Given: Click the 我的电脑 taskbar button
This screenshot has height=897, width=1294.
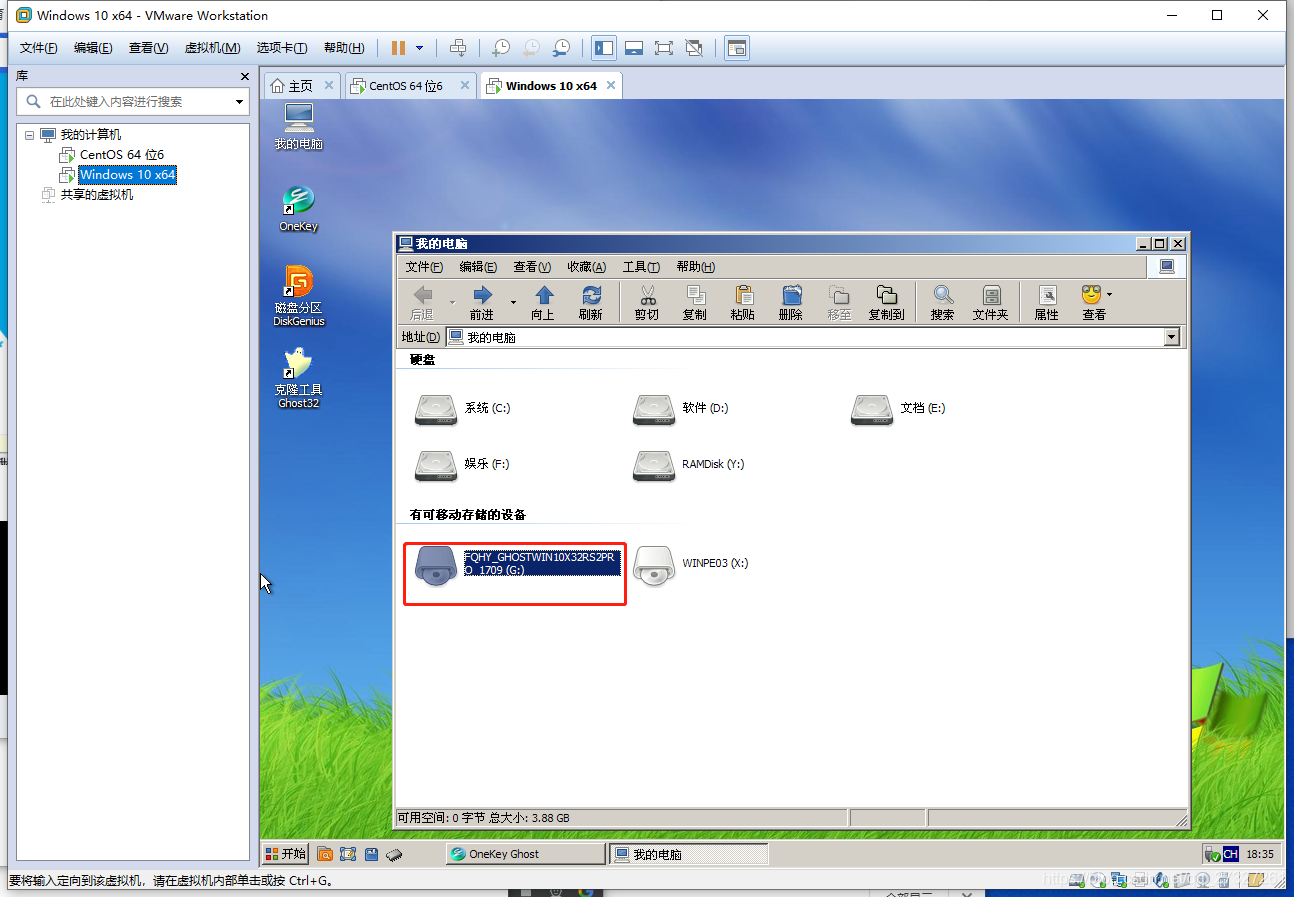Looking at the screenshot, I should (x=688, y=854).
